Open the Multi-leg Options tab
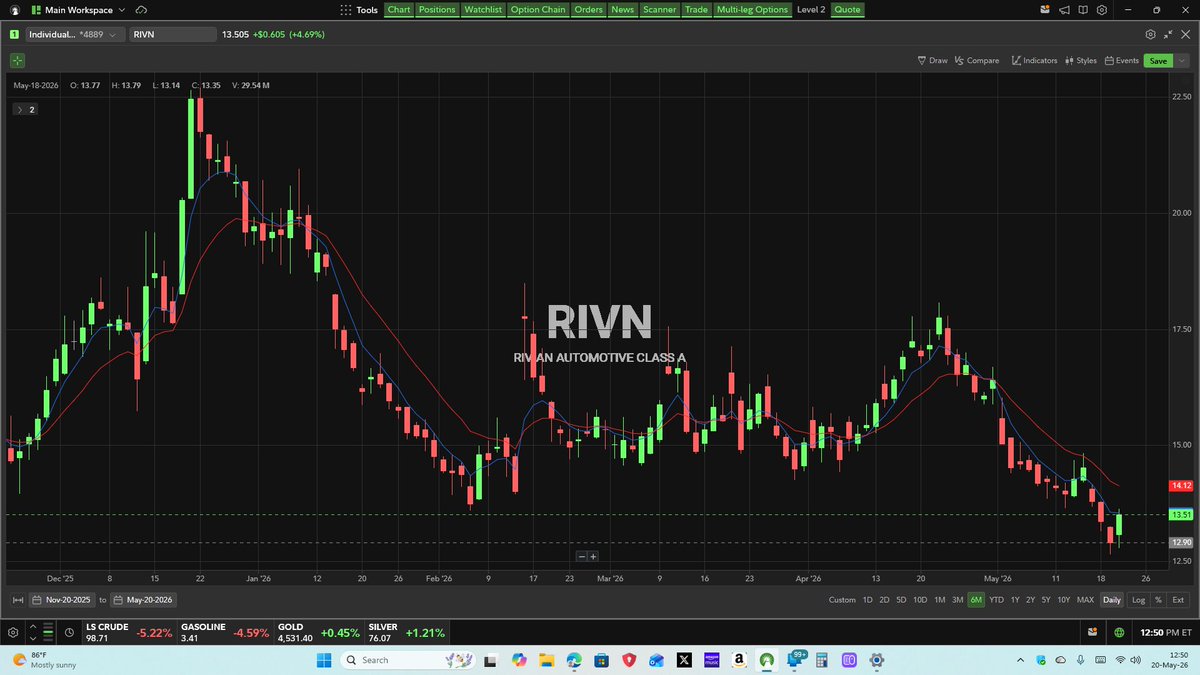 [x=753, y=10]
